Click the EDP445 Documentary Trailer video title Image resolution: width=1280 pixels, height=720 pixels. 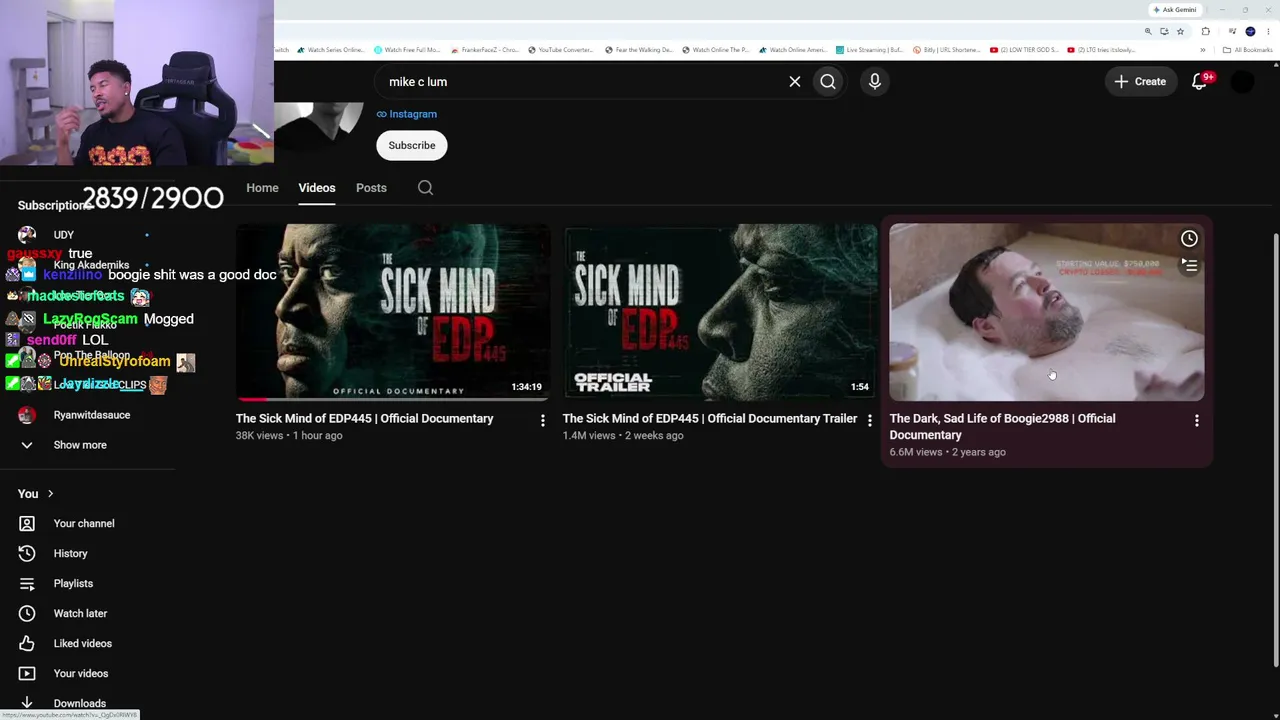coord(710,419)
